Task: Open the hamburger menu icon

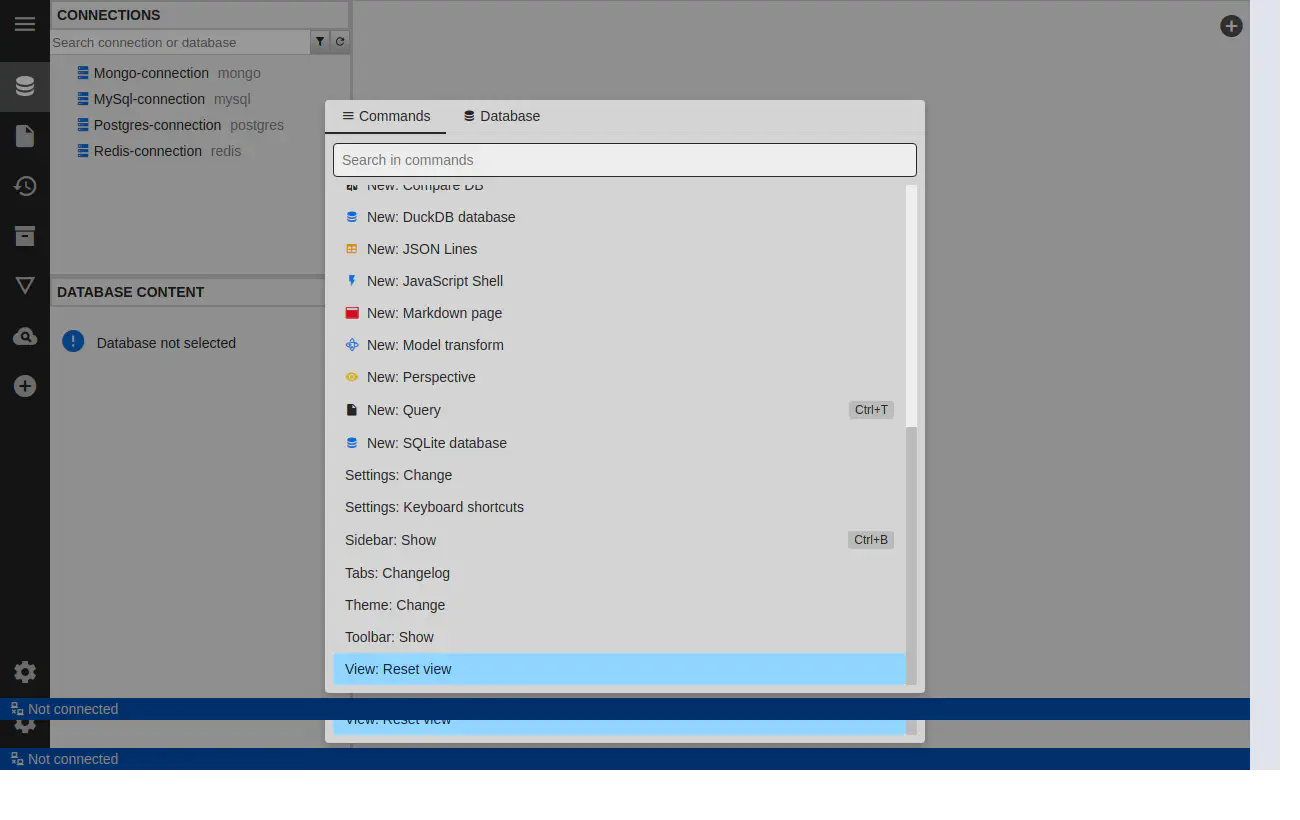Action: click(x=25, y=25)
